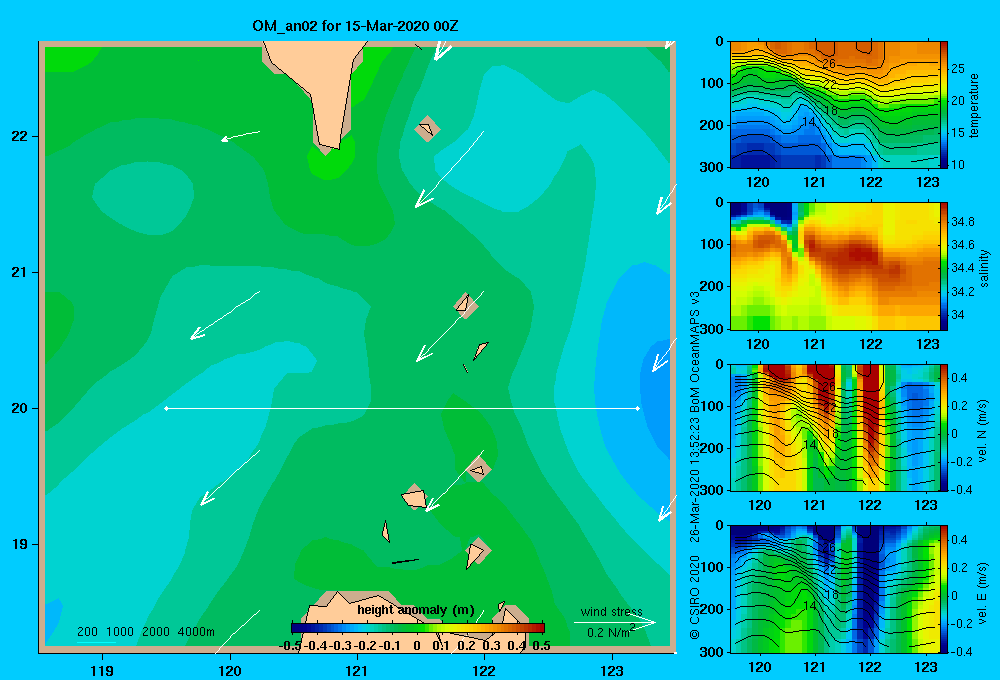The image size is (1000, 680).
Task: Click longitude label '120' below main map
Action: tap(230, 670)
